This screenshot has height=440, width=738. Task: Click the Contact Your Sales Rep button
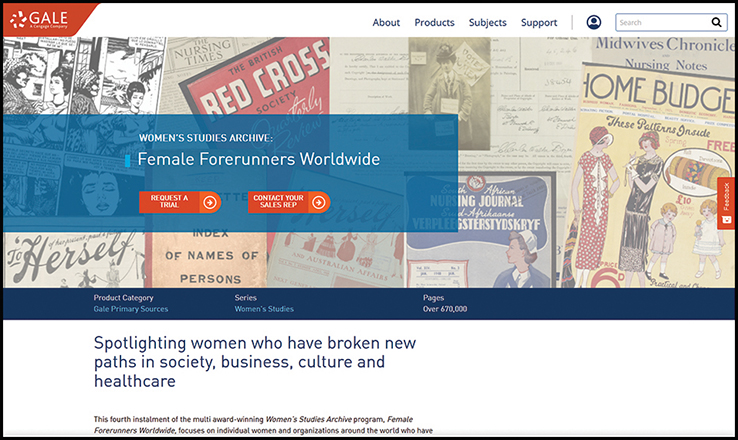289,202
